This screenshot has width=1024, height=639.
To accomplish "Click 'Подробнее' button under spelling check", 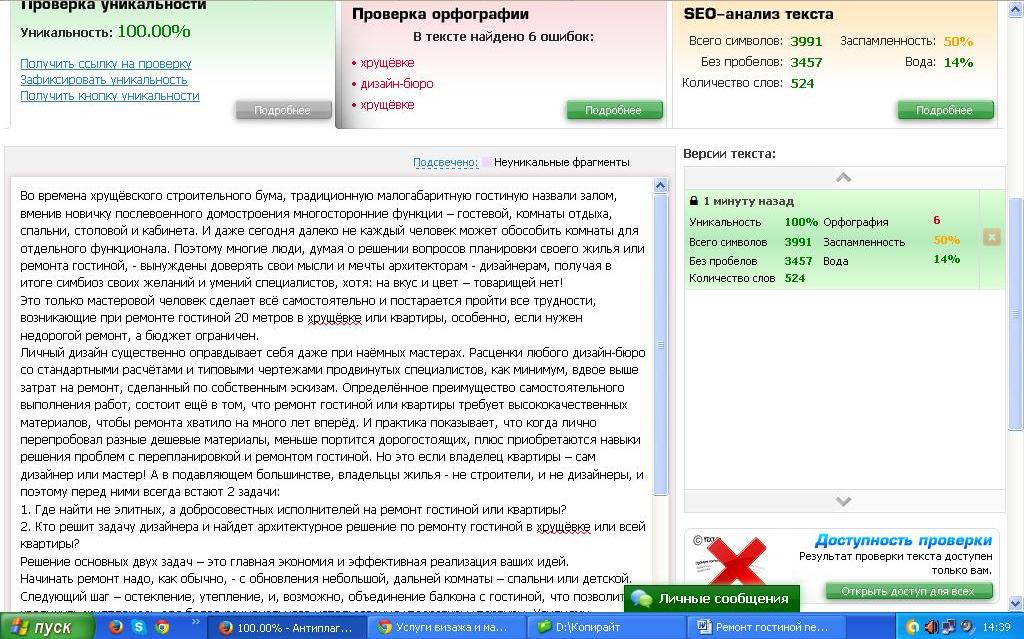I will pyautogui.click(x=614, y=110).
